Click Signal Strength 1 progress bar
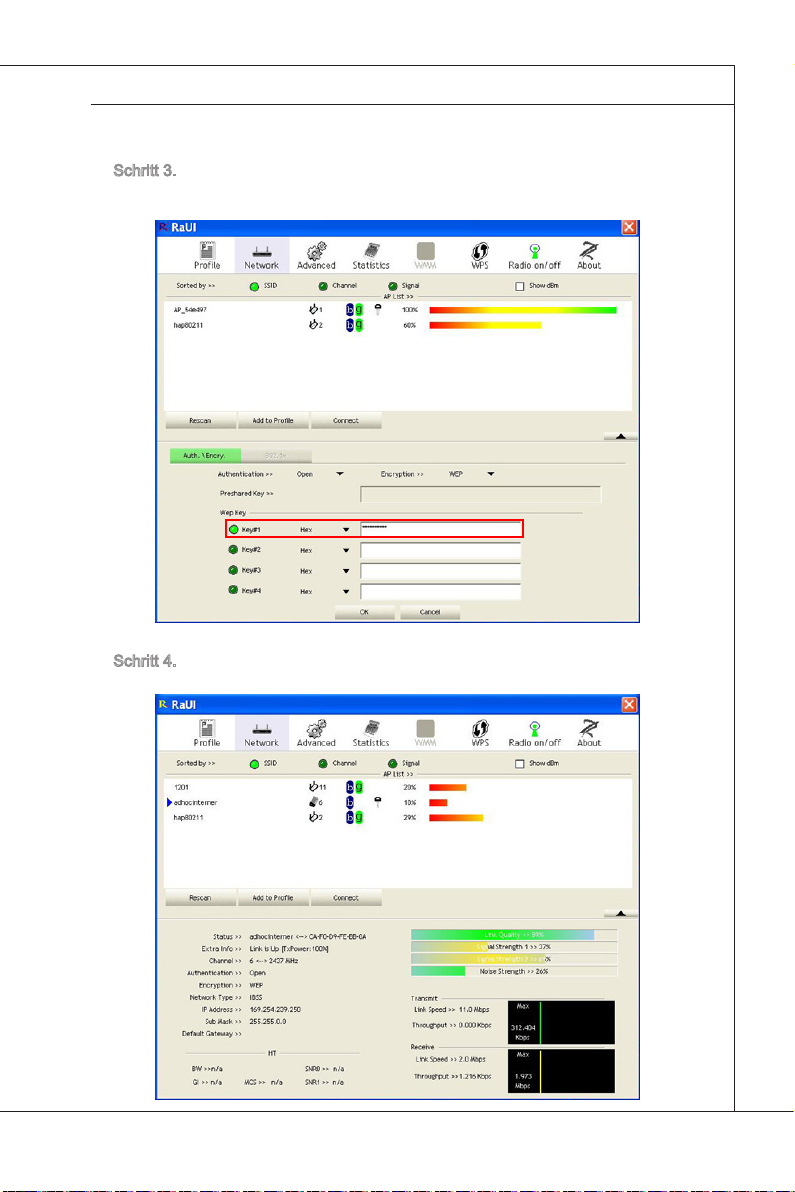 514,946
